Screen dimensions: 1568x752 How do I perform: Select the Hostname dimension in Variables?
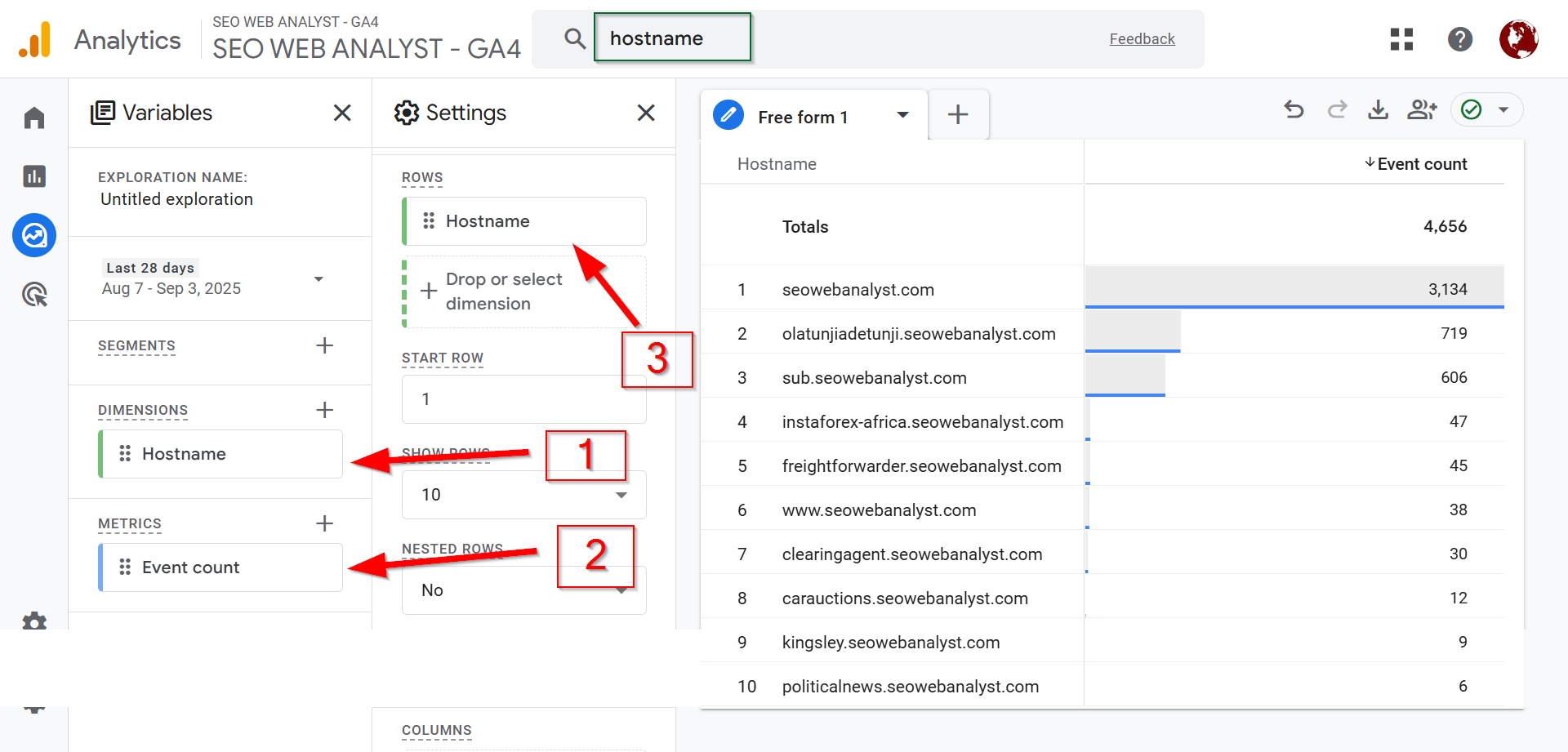[220, 454]
